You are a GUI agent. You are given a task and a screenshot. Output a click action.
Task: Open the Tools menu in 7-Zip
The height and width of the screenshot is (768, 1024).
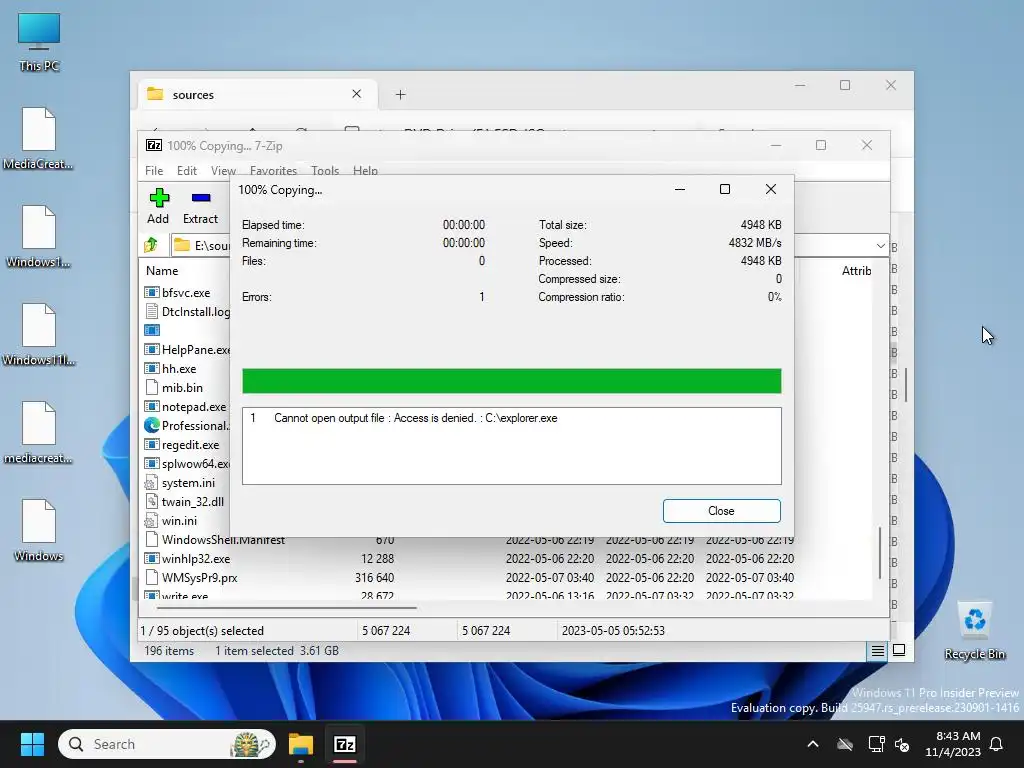(325, 170)
